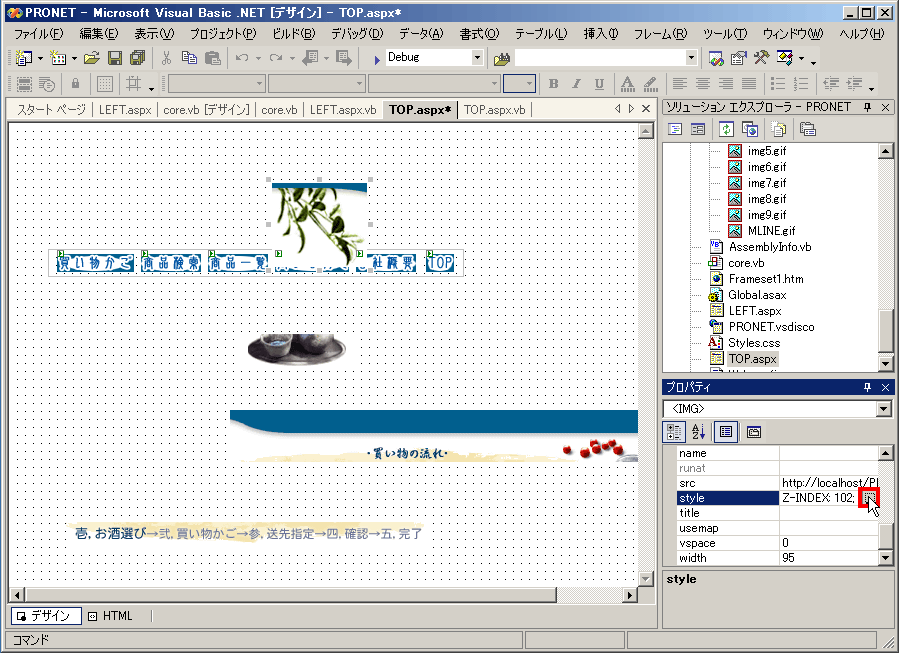Viewport: 899px width, 653px height.
Task: Save the file with the floppy disk icon
Action: (115, 57)
